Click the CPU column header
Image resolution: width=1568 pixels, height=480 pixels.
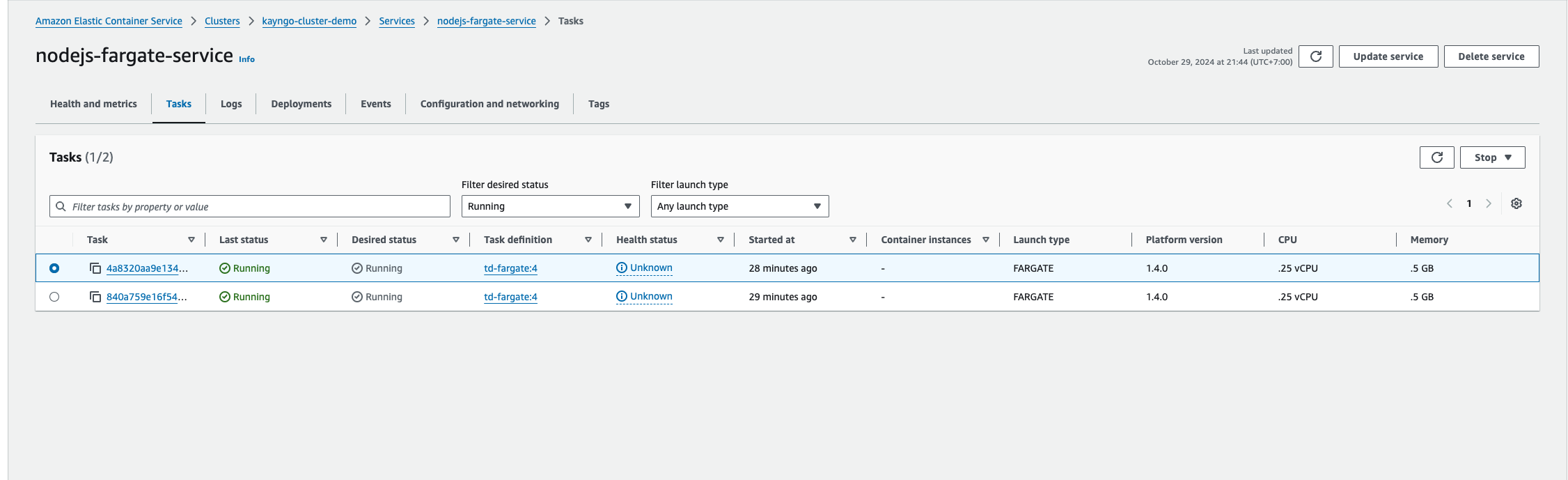[x=1287, y=240]
